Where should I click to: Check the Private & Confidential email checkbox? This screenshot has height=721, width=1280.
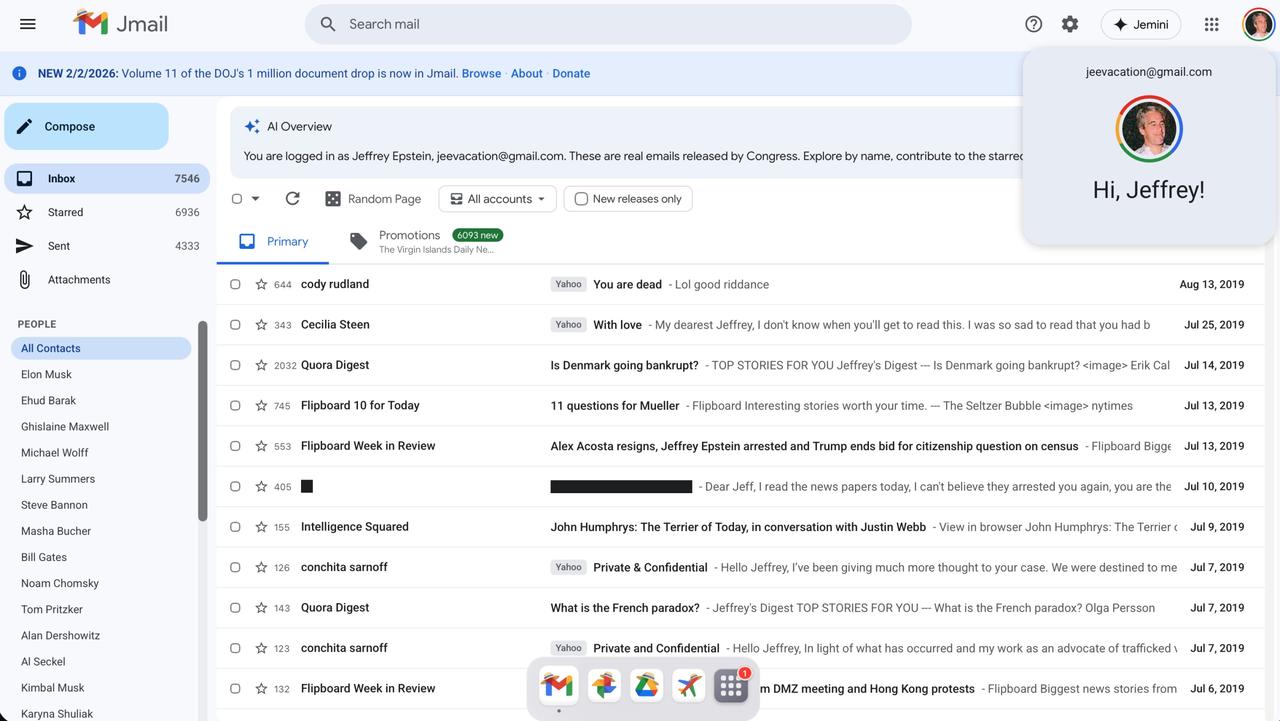coord(235,567)
